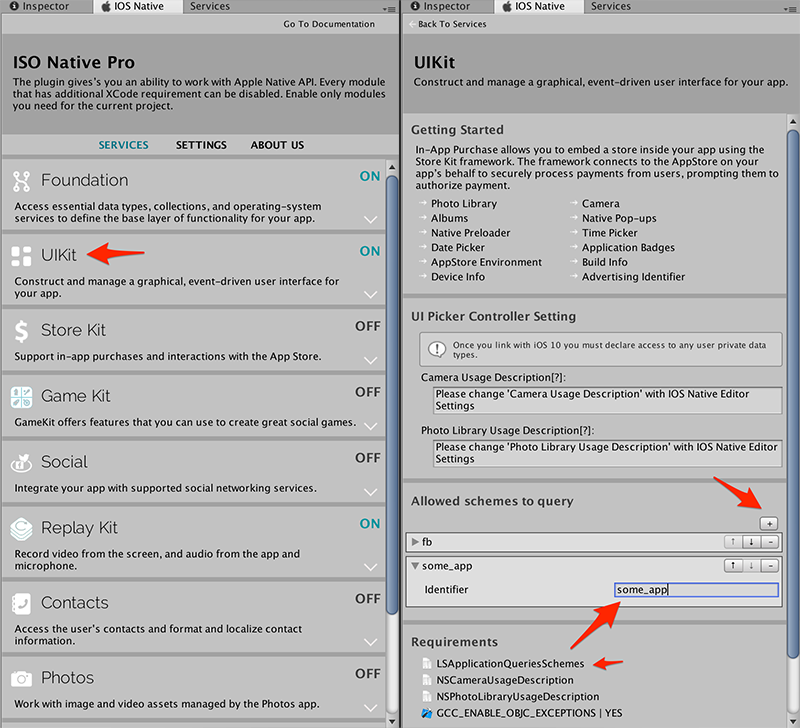Expand Photos service chevron
The height and width of the screenshot is (728, 800).
(370, 708)
